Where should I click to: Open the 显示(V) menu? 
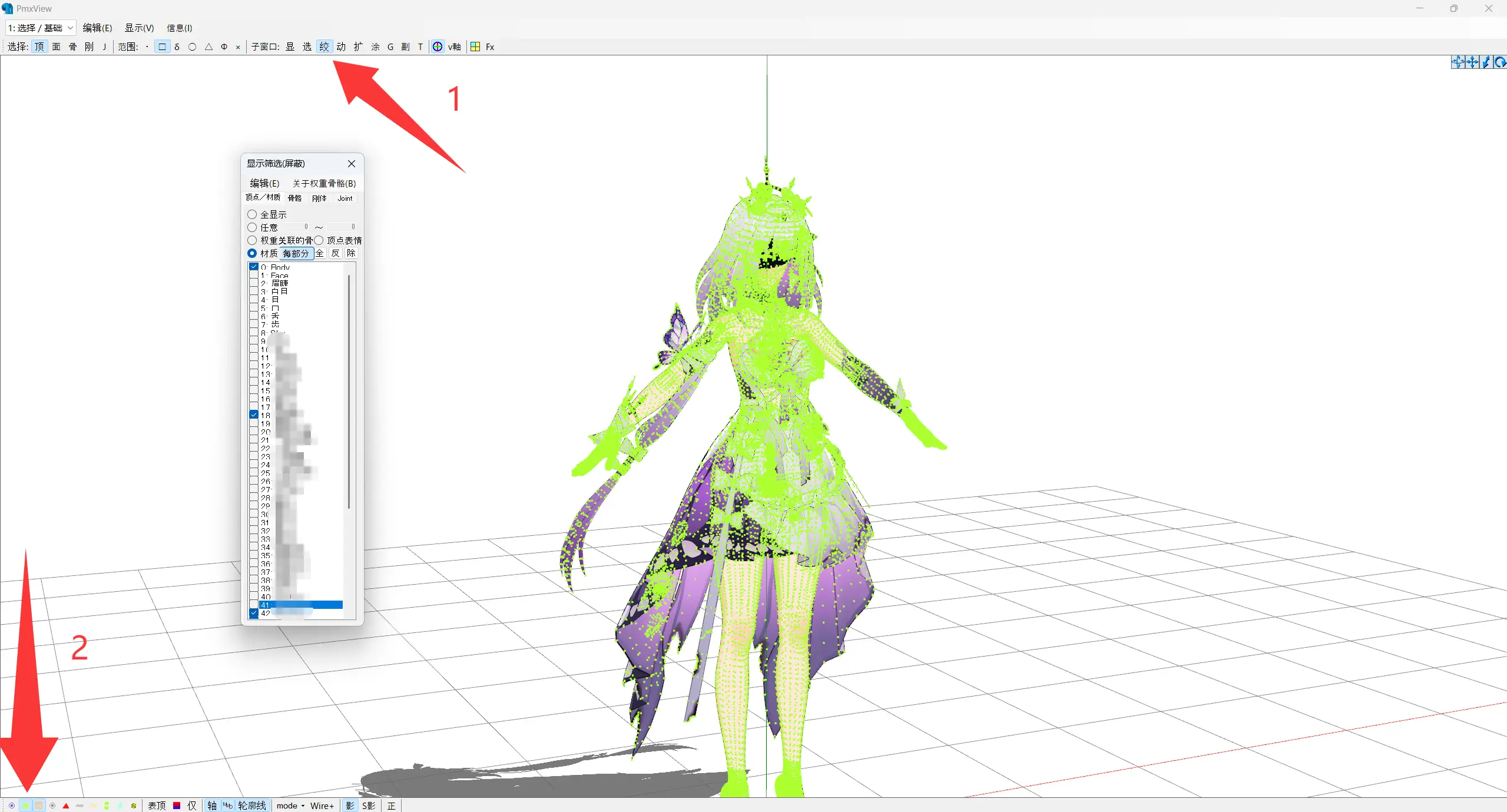[x=139, y=28]
